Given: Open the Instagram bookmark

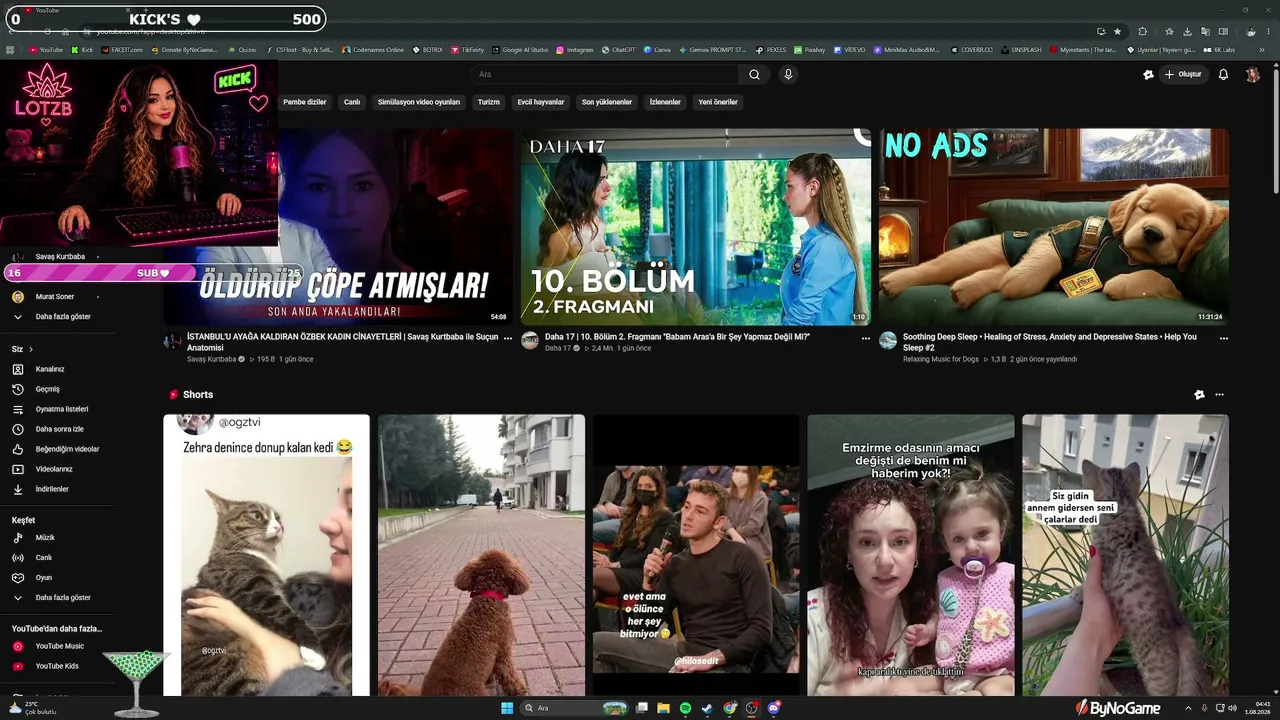Looking at the screenshot, I should click(x=575, y=50).
